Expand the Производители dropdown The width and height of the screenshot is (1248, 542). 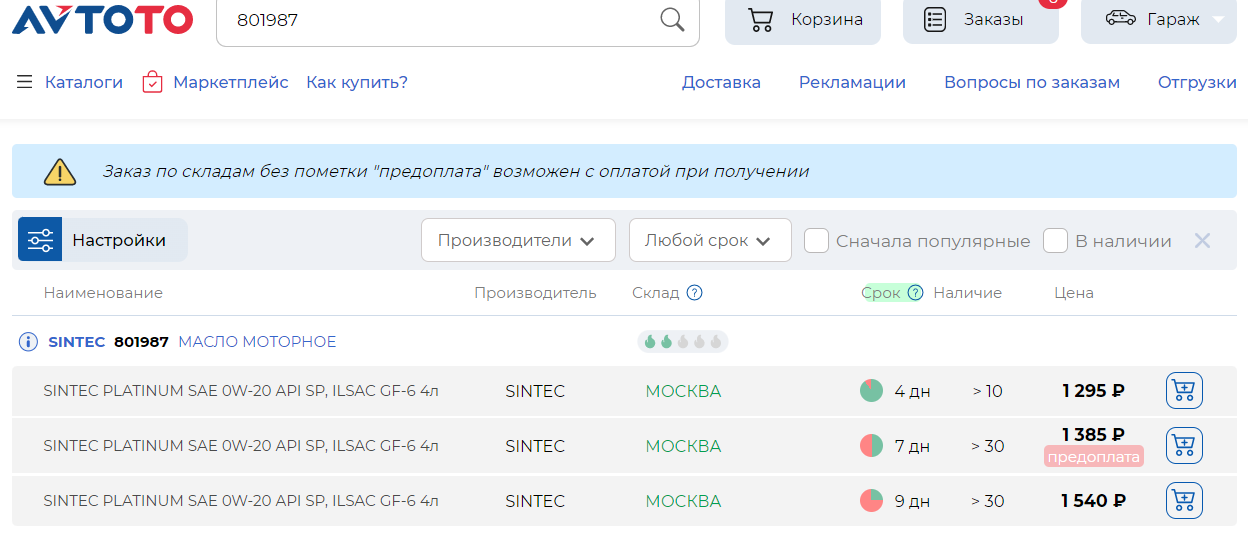[x=518, y=240]
